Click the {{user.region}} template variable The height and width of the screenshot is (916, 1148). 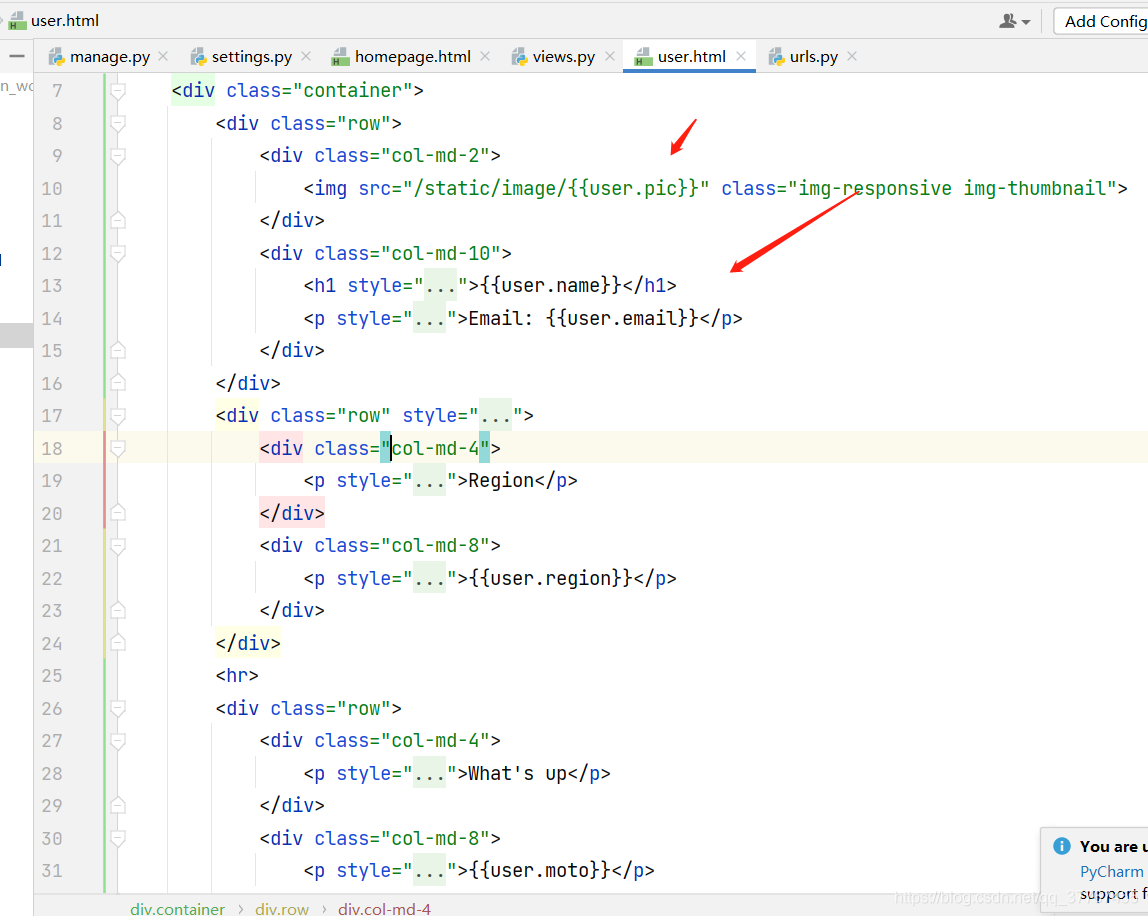[551, 578]
